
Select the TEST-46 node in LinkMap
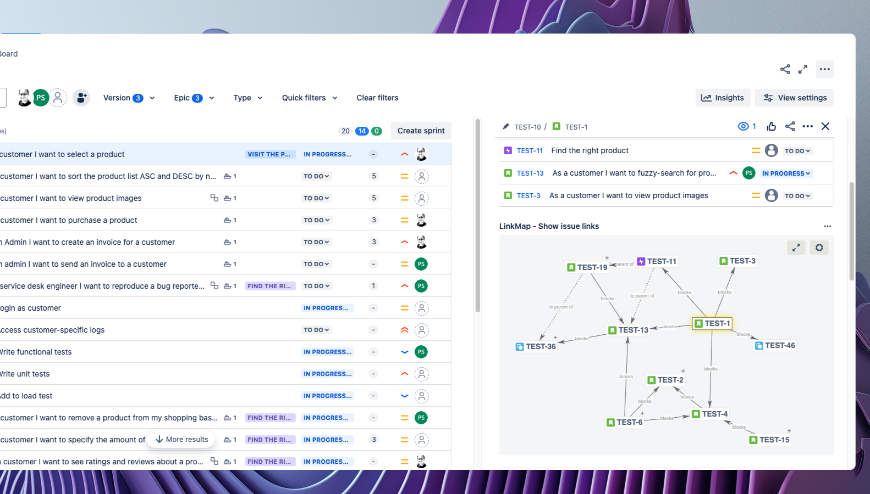tap(775, 345)
